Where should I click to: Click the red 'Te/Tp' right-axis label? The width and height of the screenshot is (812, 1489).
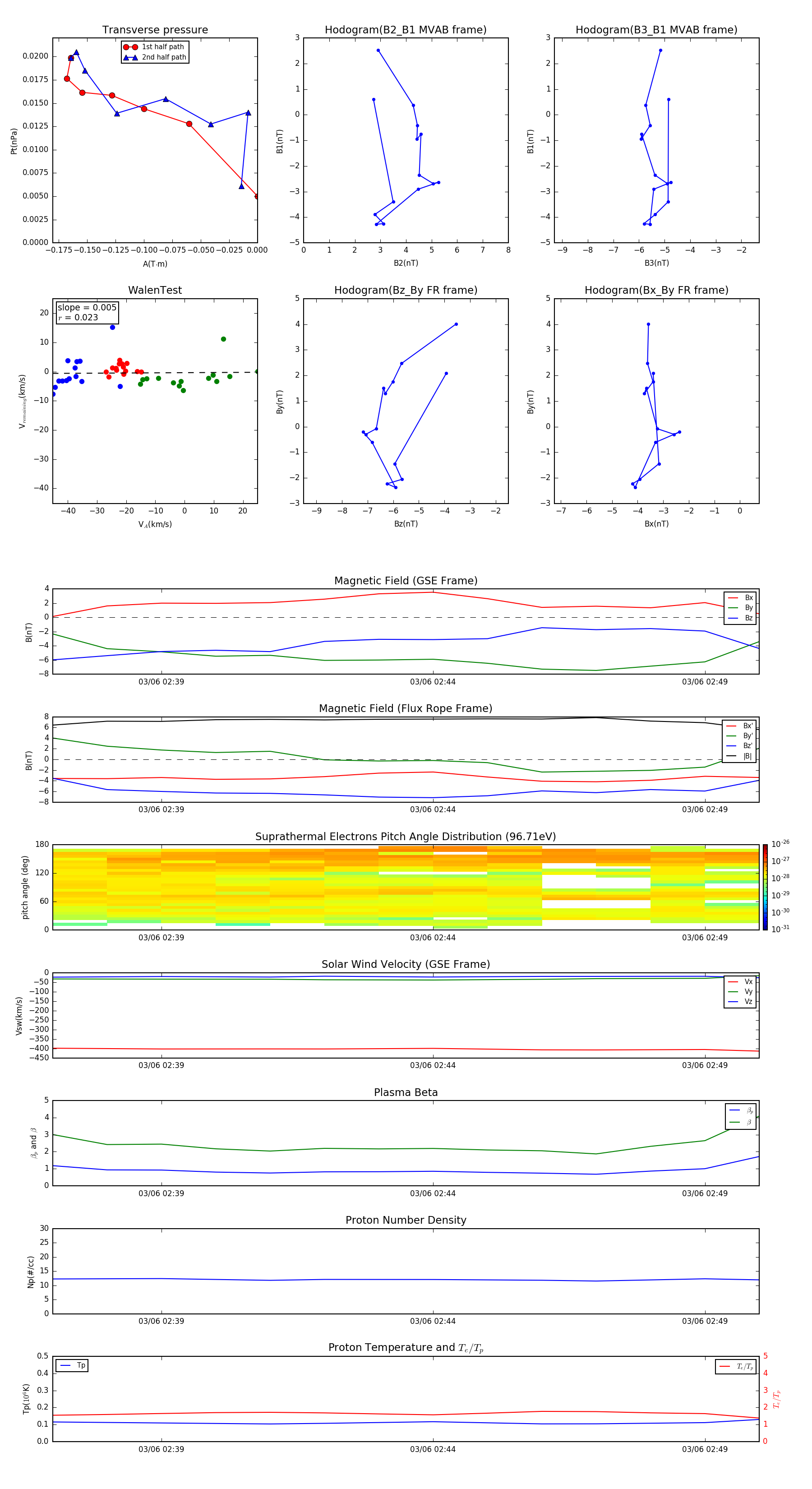tap(777, 1399)
